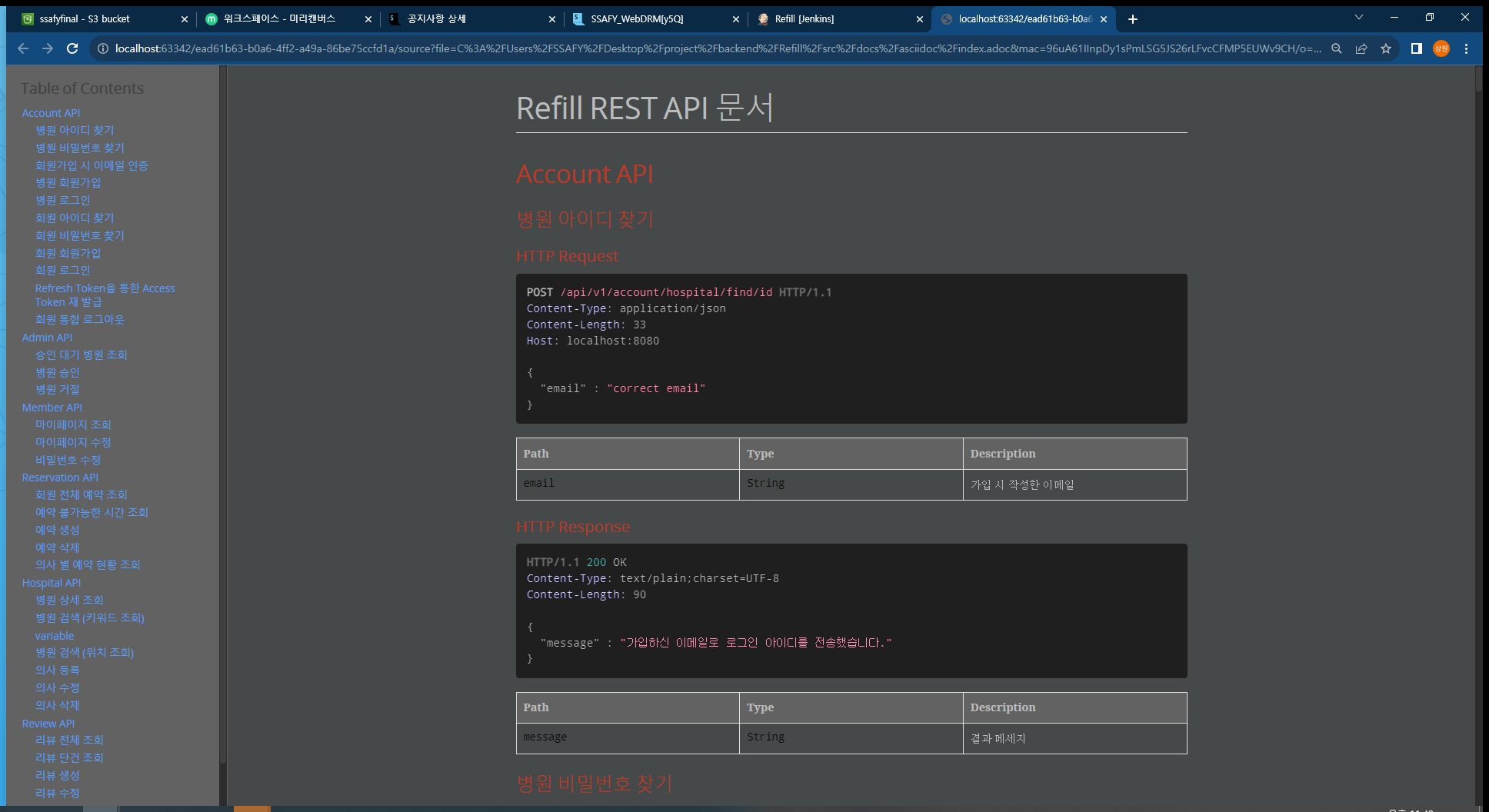Bookmark this page with the star icon
This screenshot has height=812, width=1489.
click(1386, 48)
